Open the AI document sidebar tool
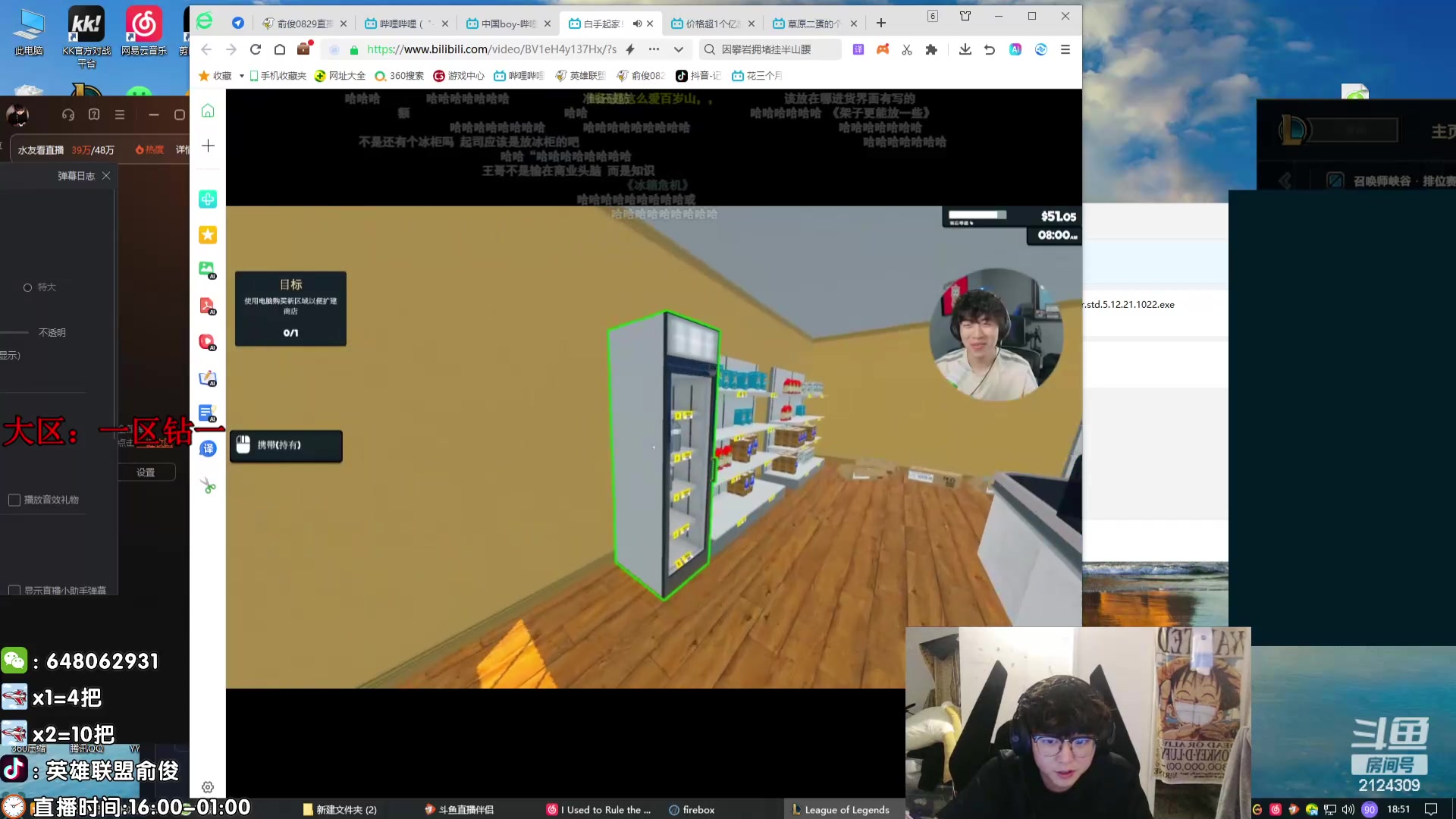1456x819 pixels. (x=208, y=413)
